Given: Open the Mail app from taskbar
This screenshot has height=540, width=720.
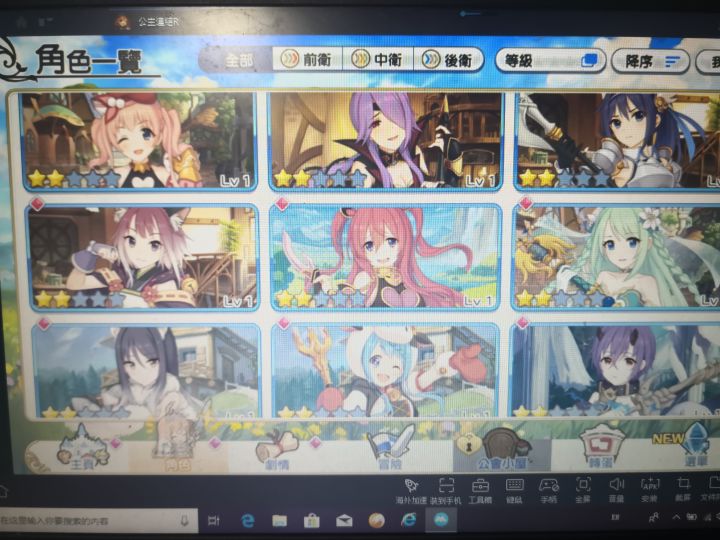Looking at the screenshot, I should 344,520.
